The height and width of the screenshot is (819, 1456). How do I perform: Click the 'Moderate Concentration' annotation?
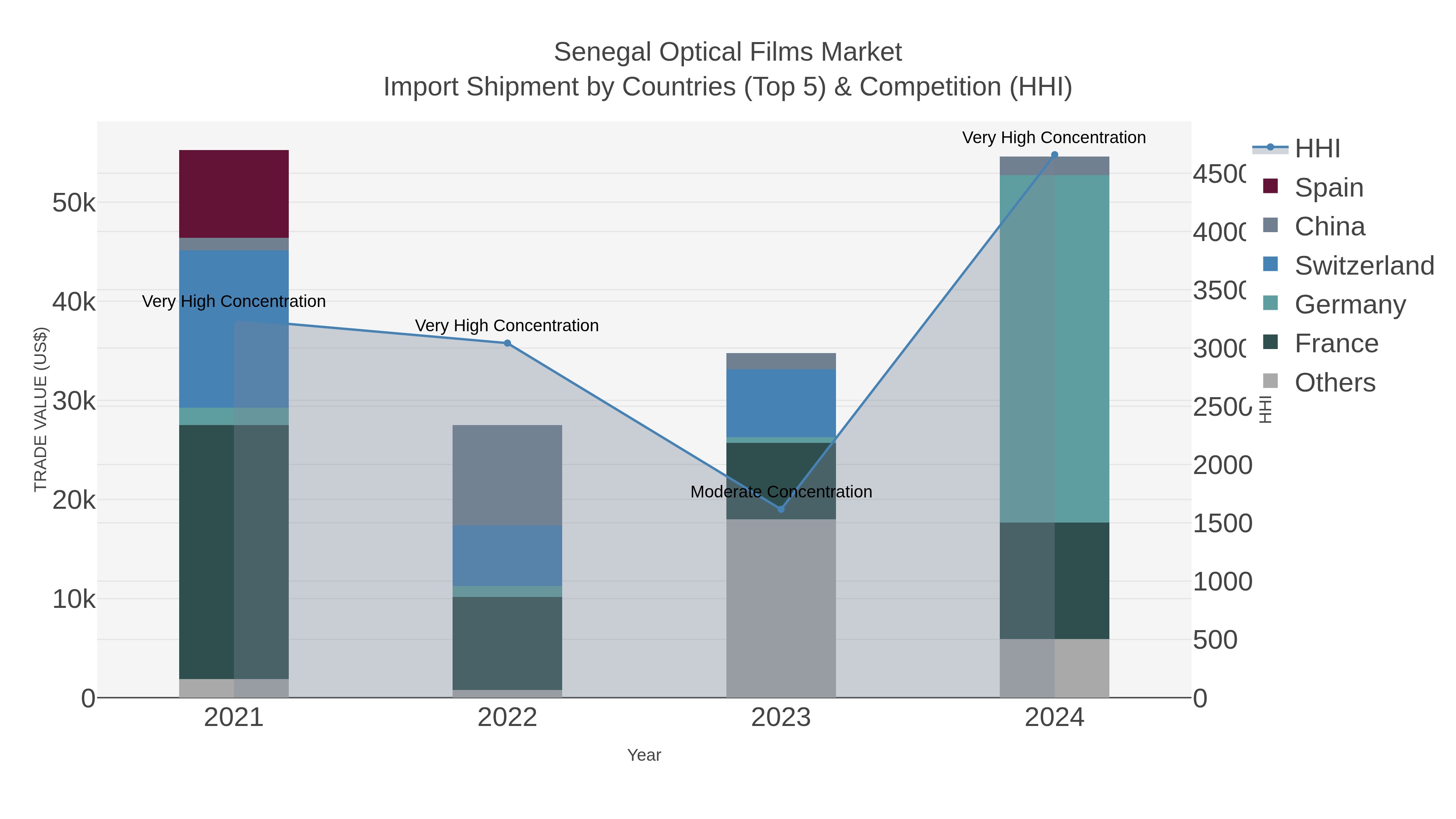[x=781, y=492]
